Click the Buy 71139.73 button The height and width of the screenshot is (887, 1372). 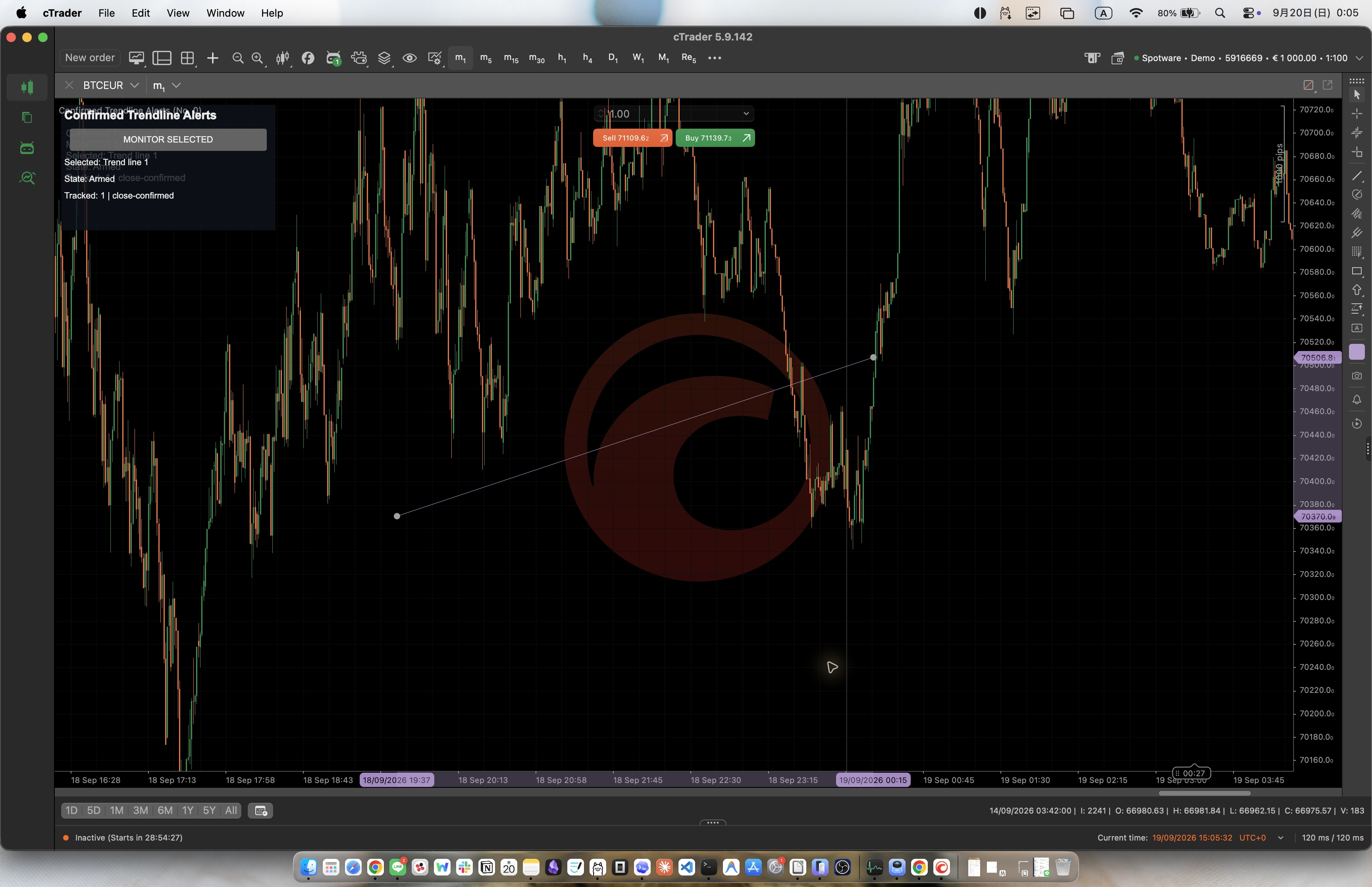coord(715,138)
